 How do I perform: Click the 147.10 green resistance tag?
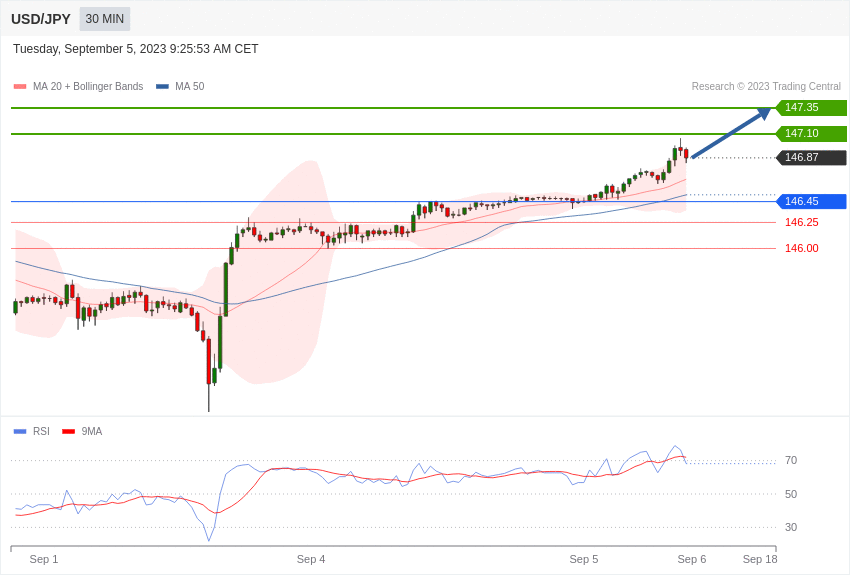pyautogui.click(x=811, y=133)
